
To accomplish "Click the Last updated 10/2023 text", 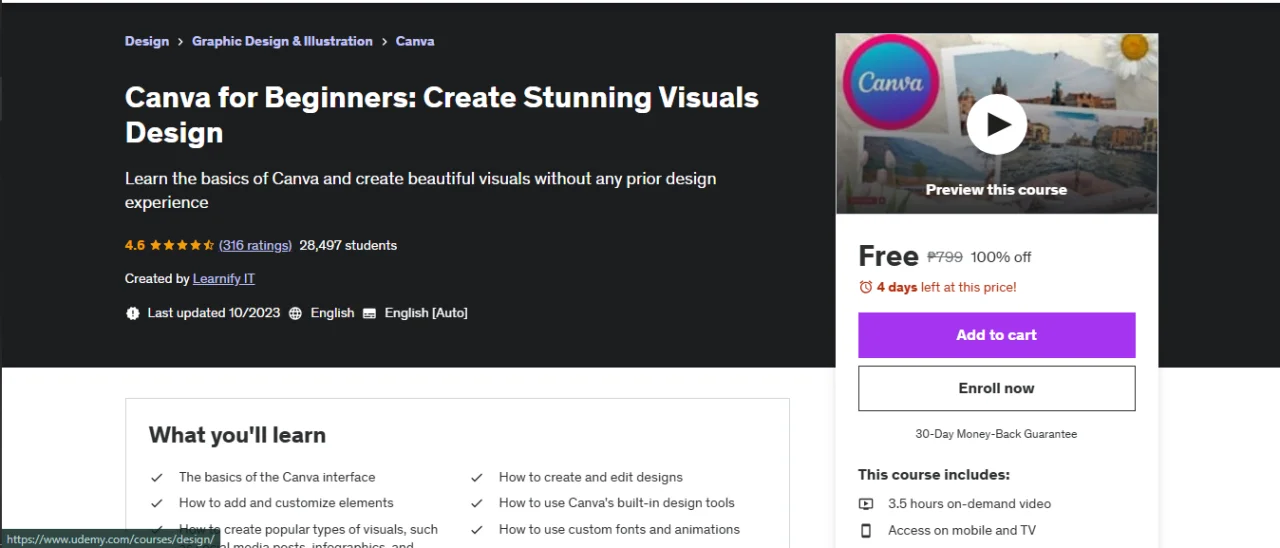I will click(214, 313).
